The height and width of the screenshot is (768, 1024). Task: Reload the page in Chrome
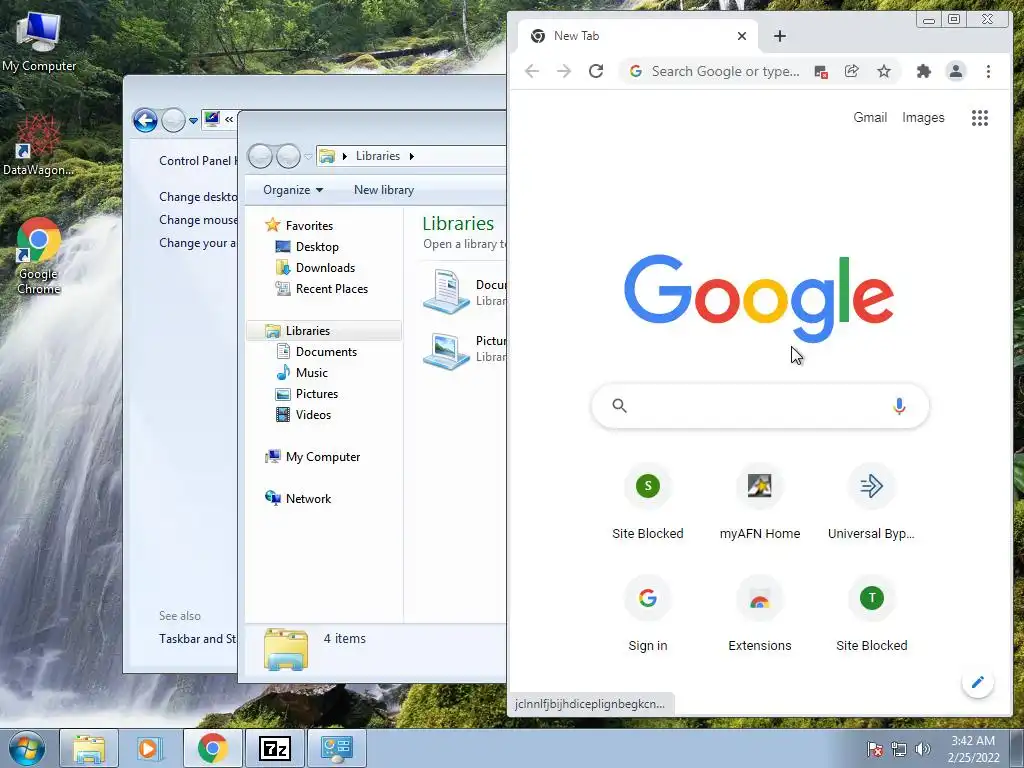[596, 71]
